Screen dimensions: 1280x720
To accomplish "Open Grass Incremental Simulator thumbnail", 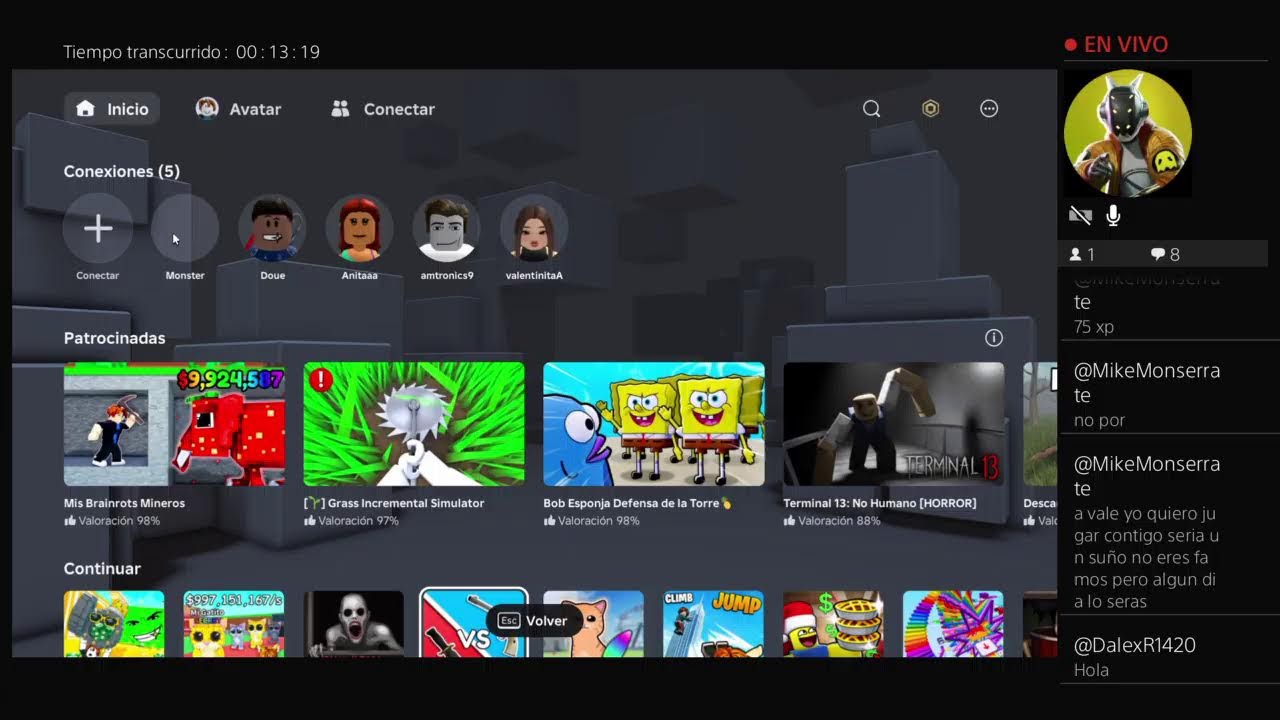I will click(x=414, y=424).
